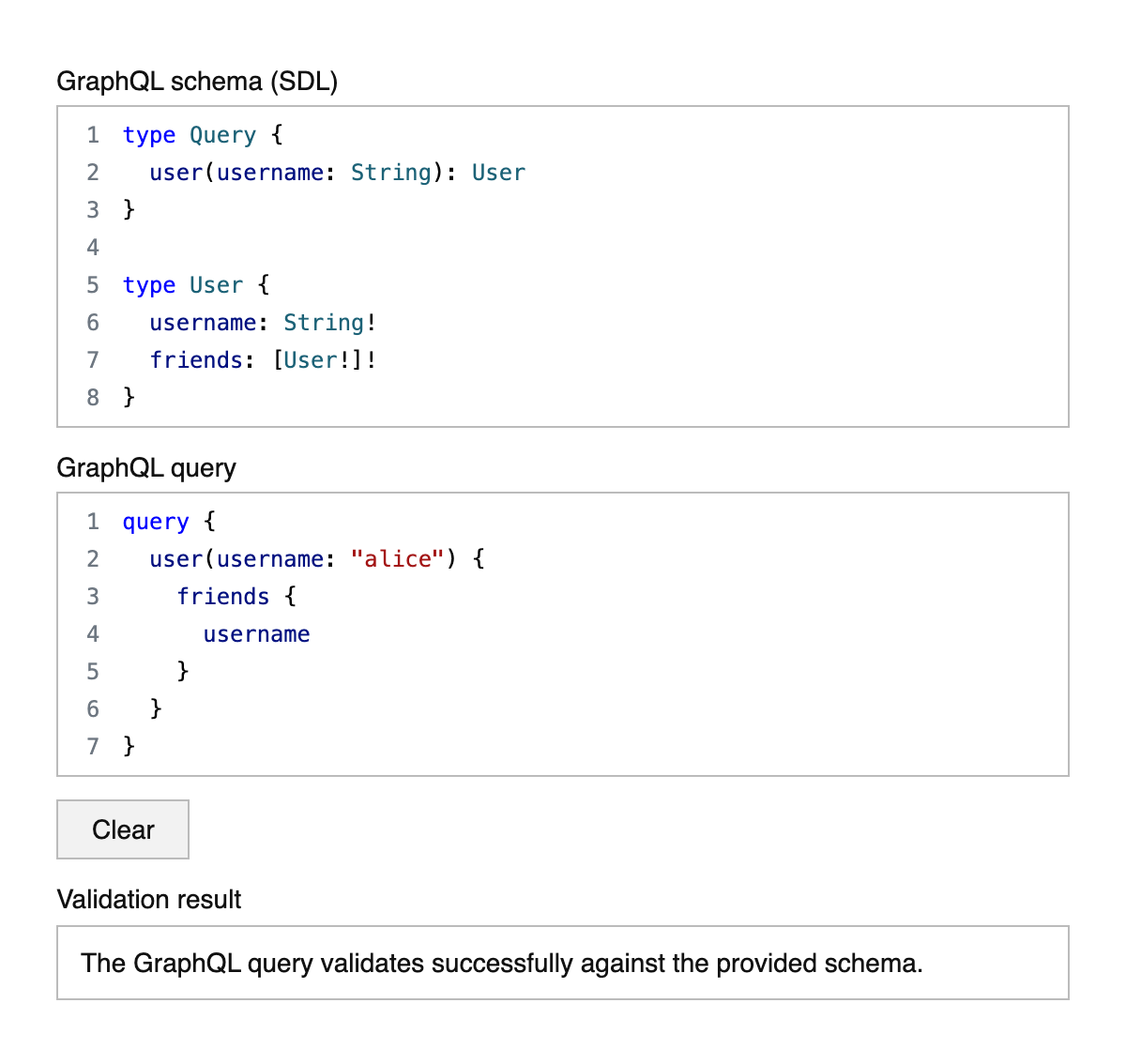Screen dimensions: 1126x1064
Task: Click line number 1 in schema gutter
Action: click(x=93, y=135)
